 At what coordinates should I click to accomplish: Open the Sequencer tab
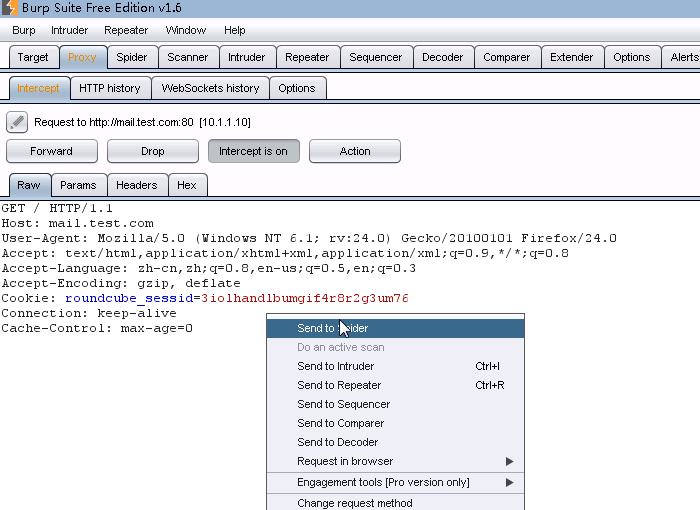[375, 57]
